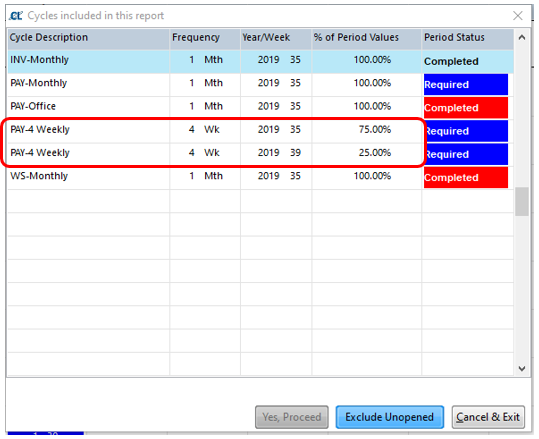Select the PAY-Monthly cycle row

tap(261, 85)
